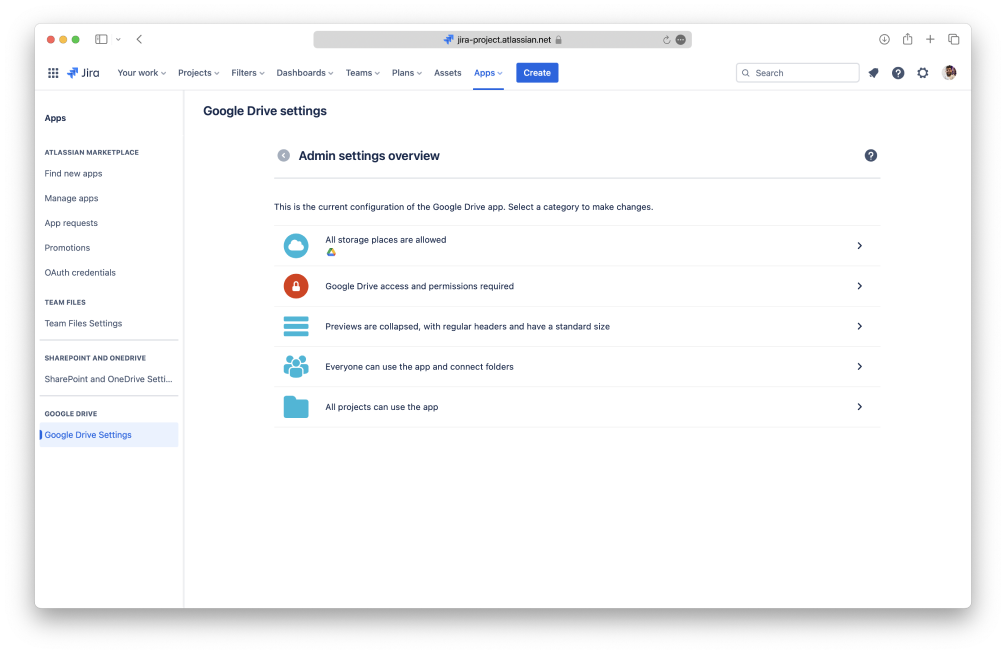Click the help icon in Admin settings overview
Image resolution: width=1006 pixels, height=654 pixels.
[x=871, y=156]
